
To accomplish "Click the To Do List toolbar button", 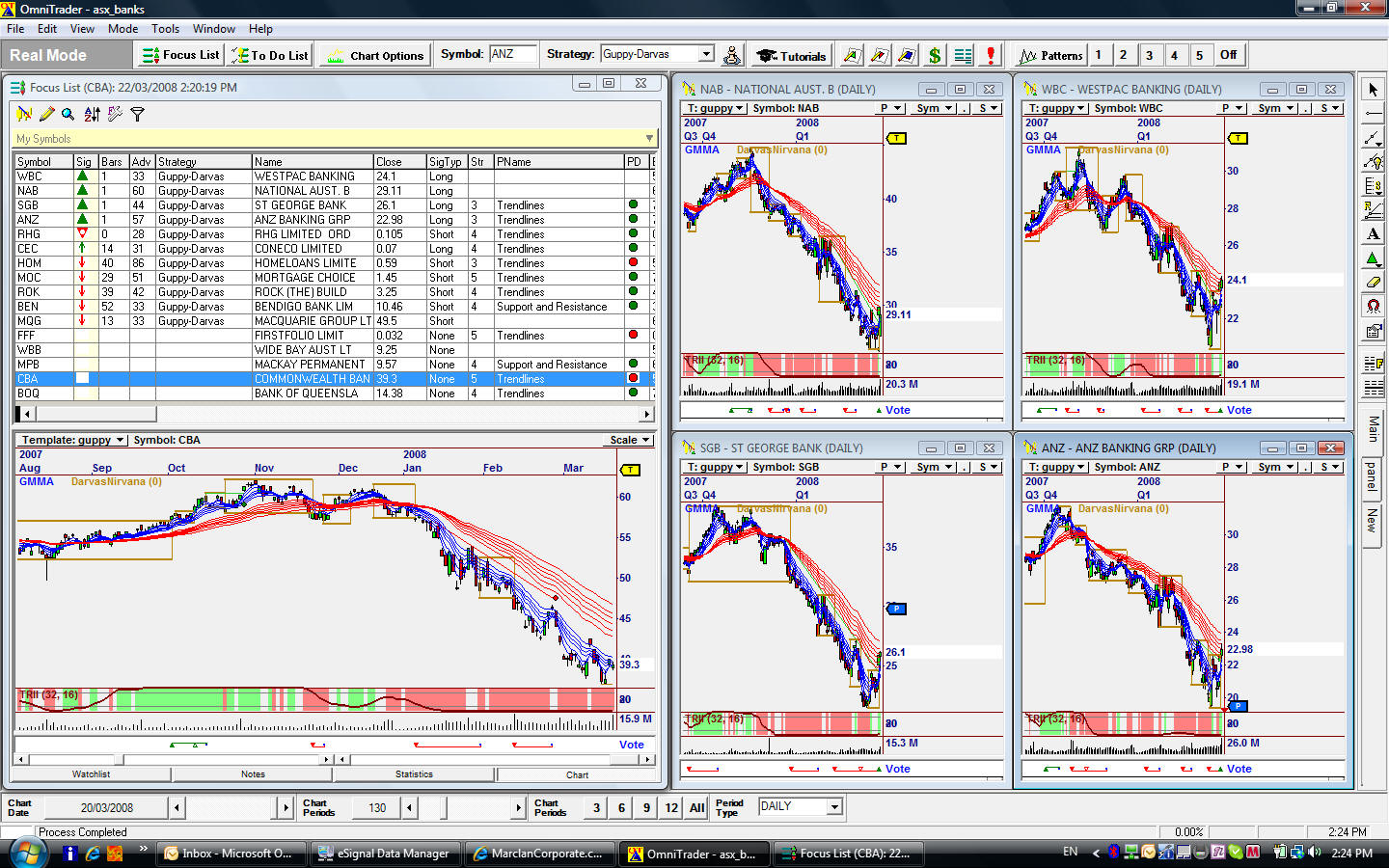I will (x=270, y=55).
